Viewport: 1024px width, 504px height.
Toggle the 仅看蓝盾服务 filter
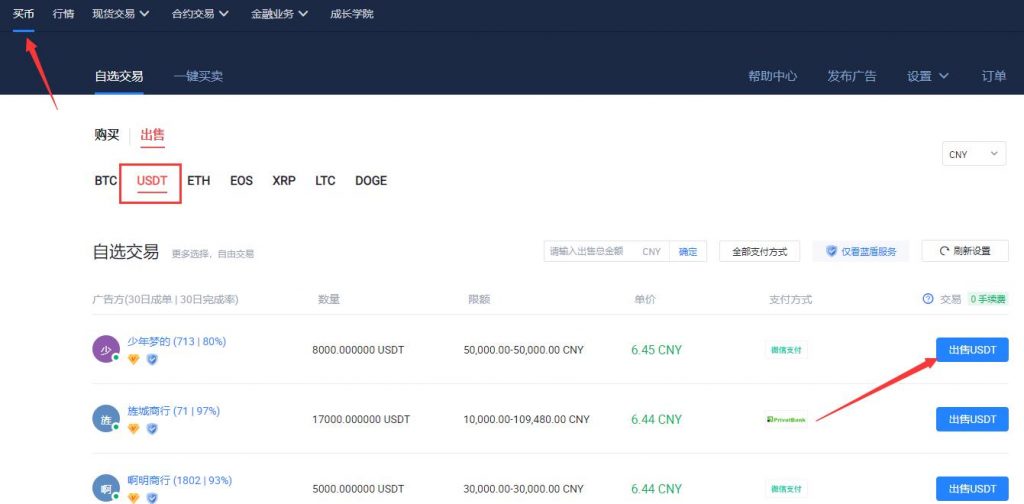click(x=861, y=251)
